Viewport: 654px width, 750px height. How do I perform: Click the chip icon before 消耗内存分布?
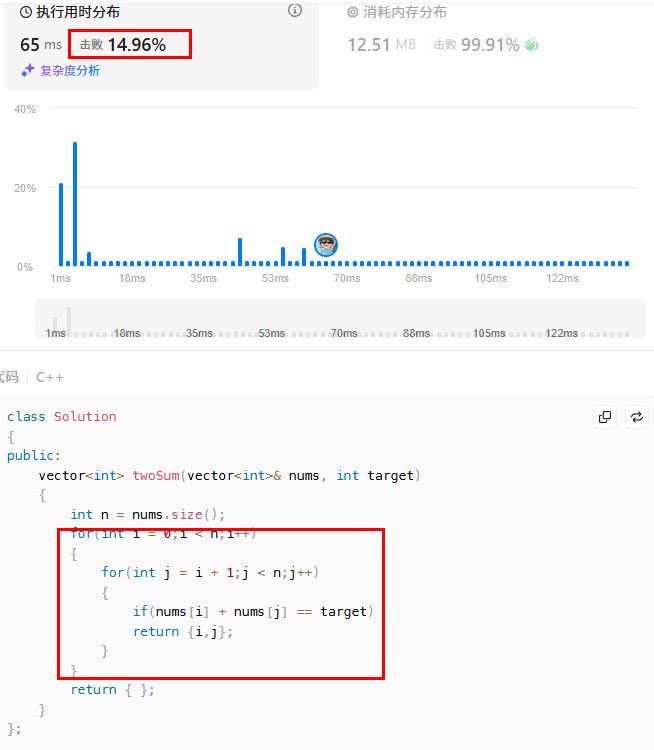pyautogui.click(x=352, y=12)
